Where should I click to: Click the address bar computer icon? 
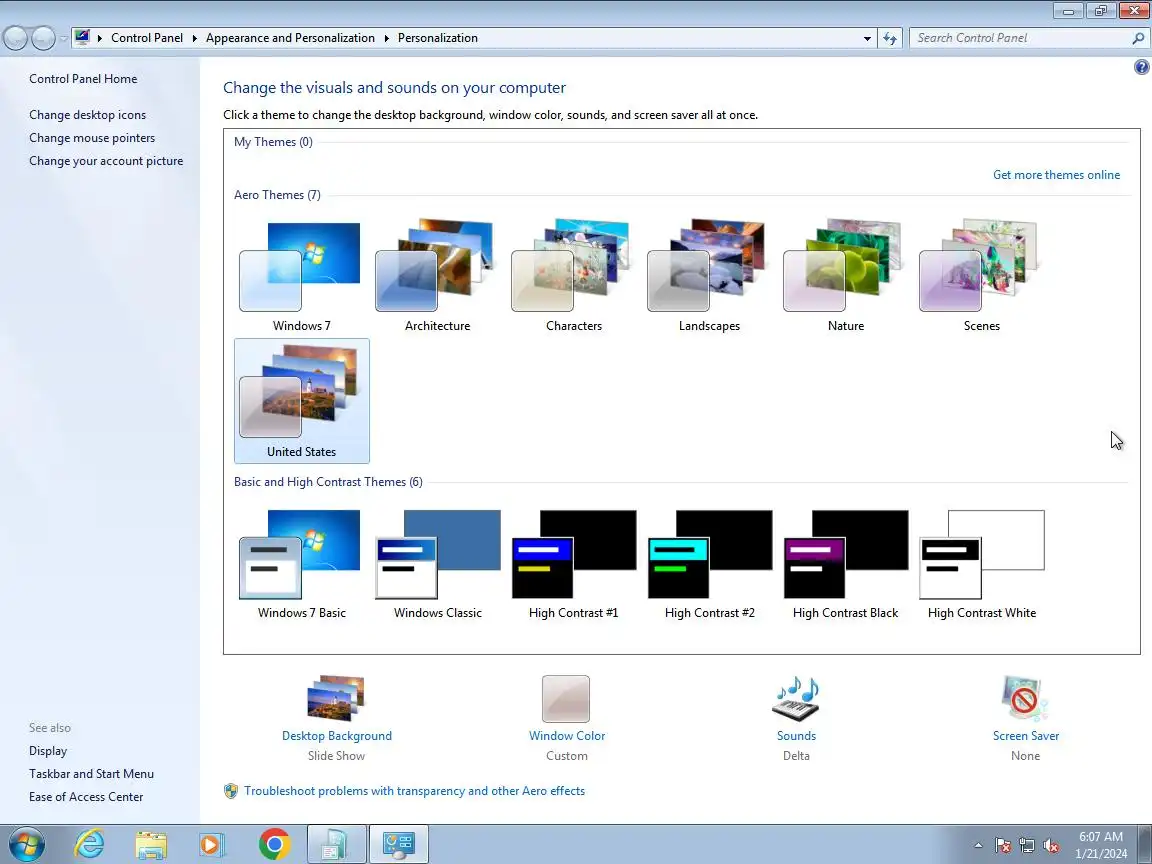[x=82, y=37]
